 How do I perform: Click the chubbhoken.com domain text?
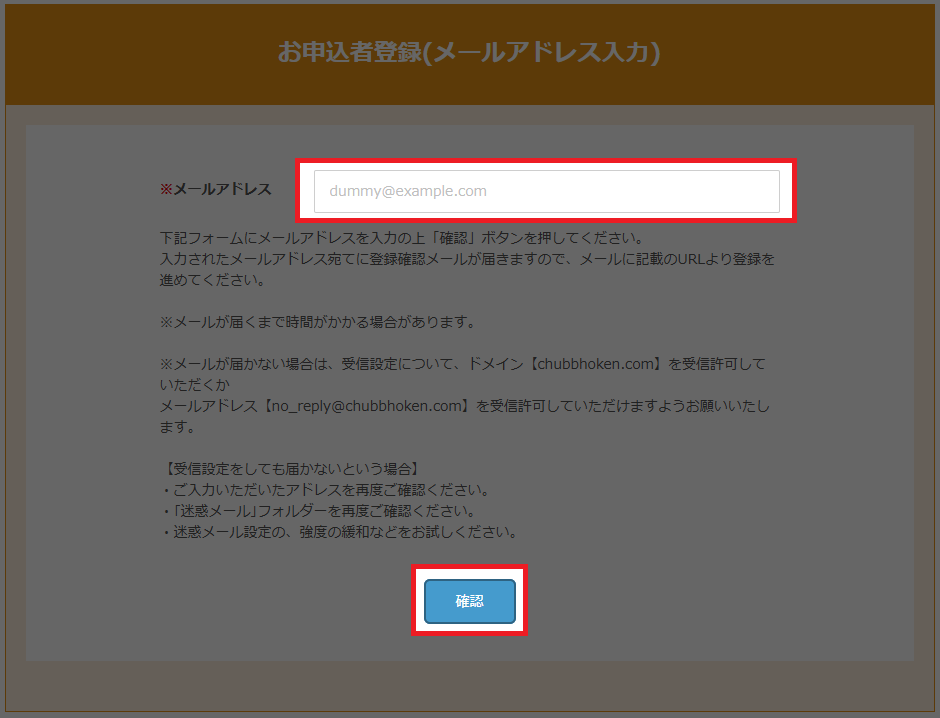pos(594,364)
